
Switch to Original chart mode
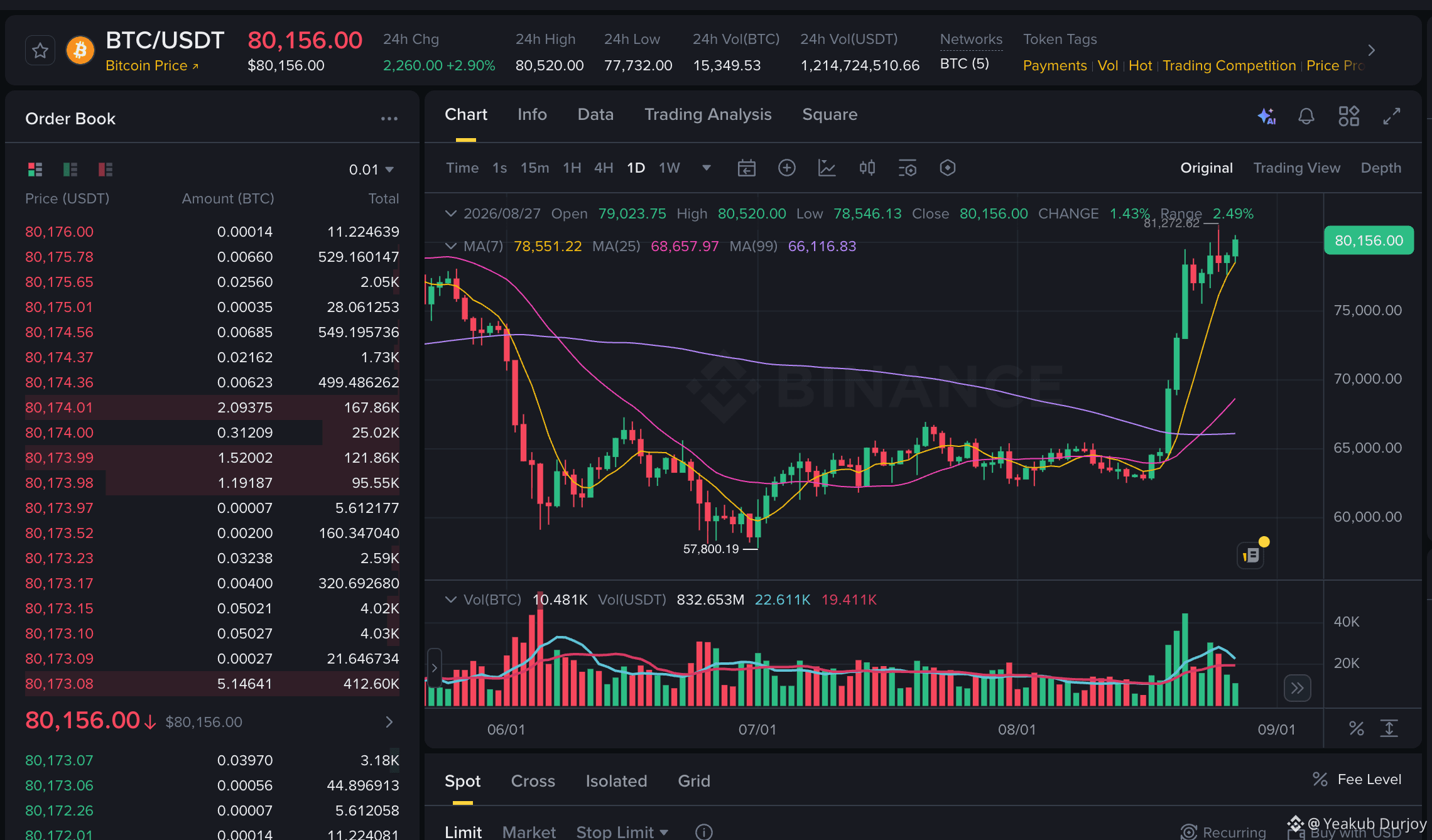[x=1207, y=168]
